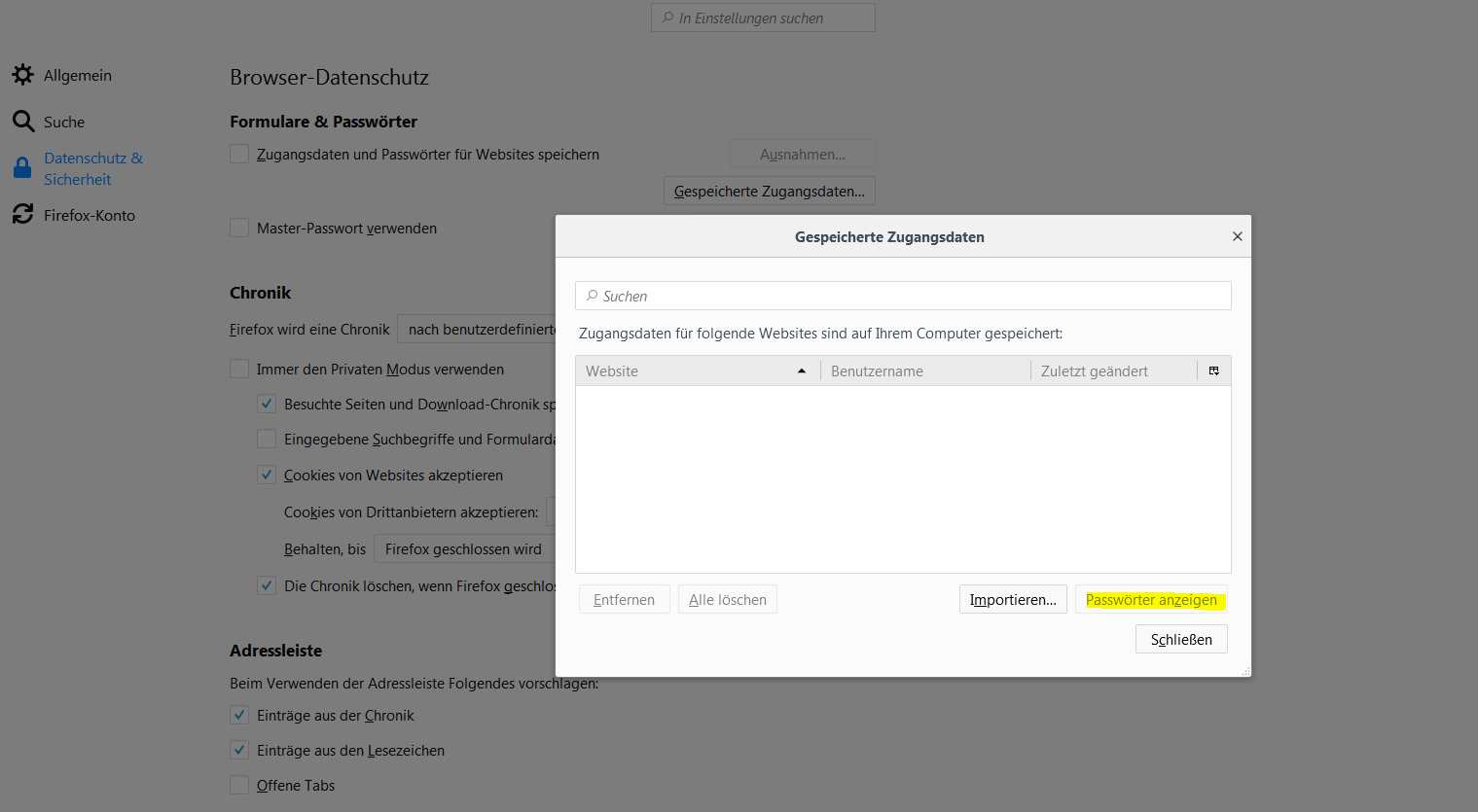Close the Gespeicherte Zugangsdaten dialog
This screenshot has width=1478, height=812.
pos(1237,236)
